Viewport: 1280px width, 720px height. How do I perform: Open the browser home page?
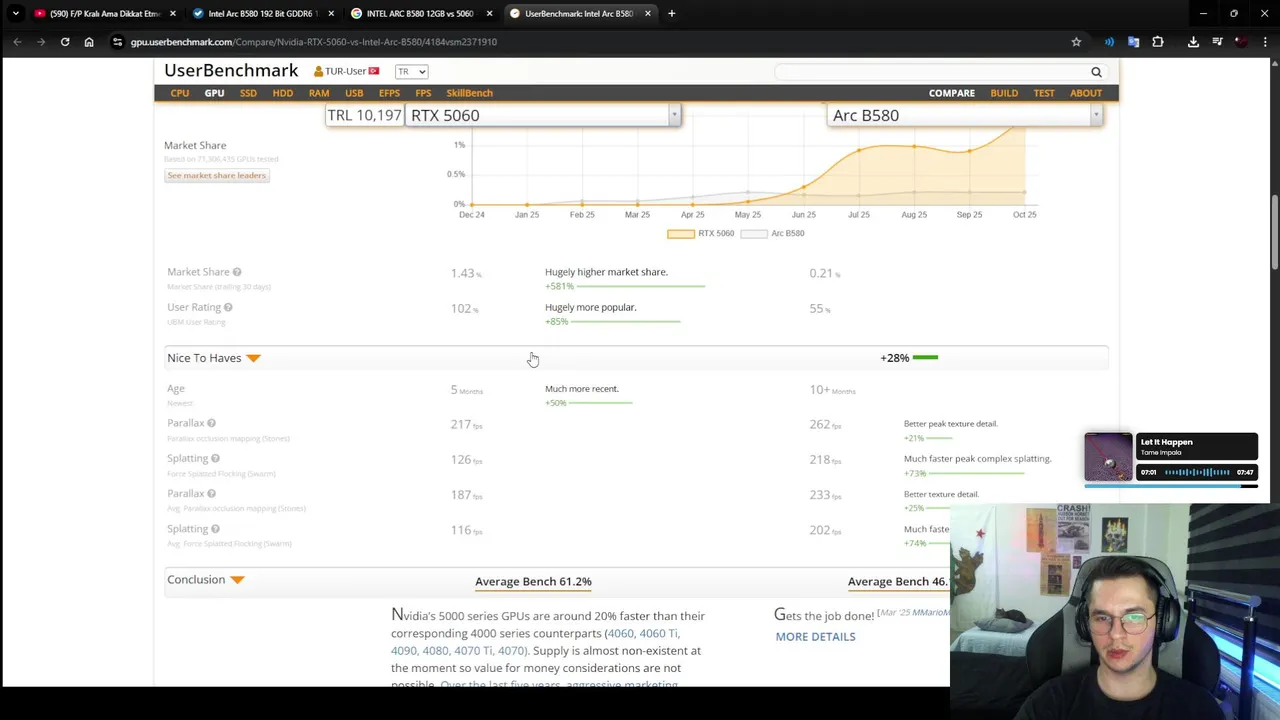click(x=89, y=42)
